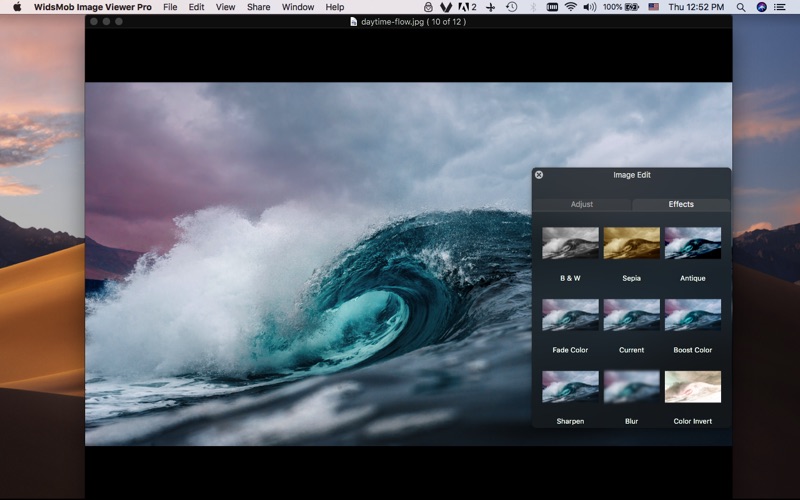
Task: Click the V-shaped menu bar icon
Action: pos(446,7)
